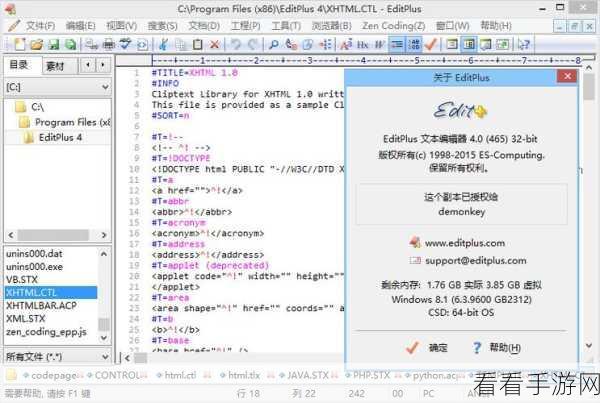Click the Copy toolbar icon
The width and height of the screenshot is (600, 403).
(x=180, y=44)
